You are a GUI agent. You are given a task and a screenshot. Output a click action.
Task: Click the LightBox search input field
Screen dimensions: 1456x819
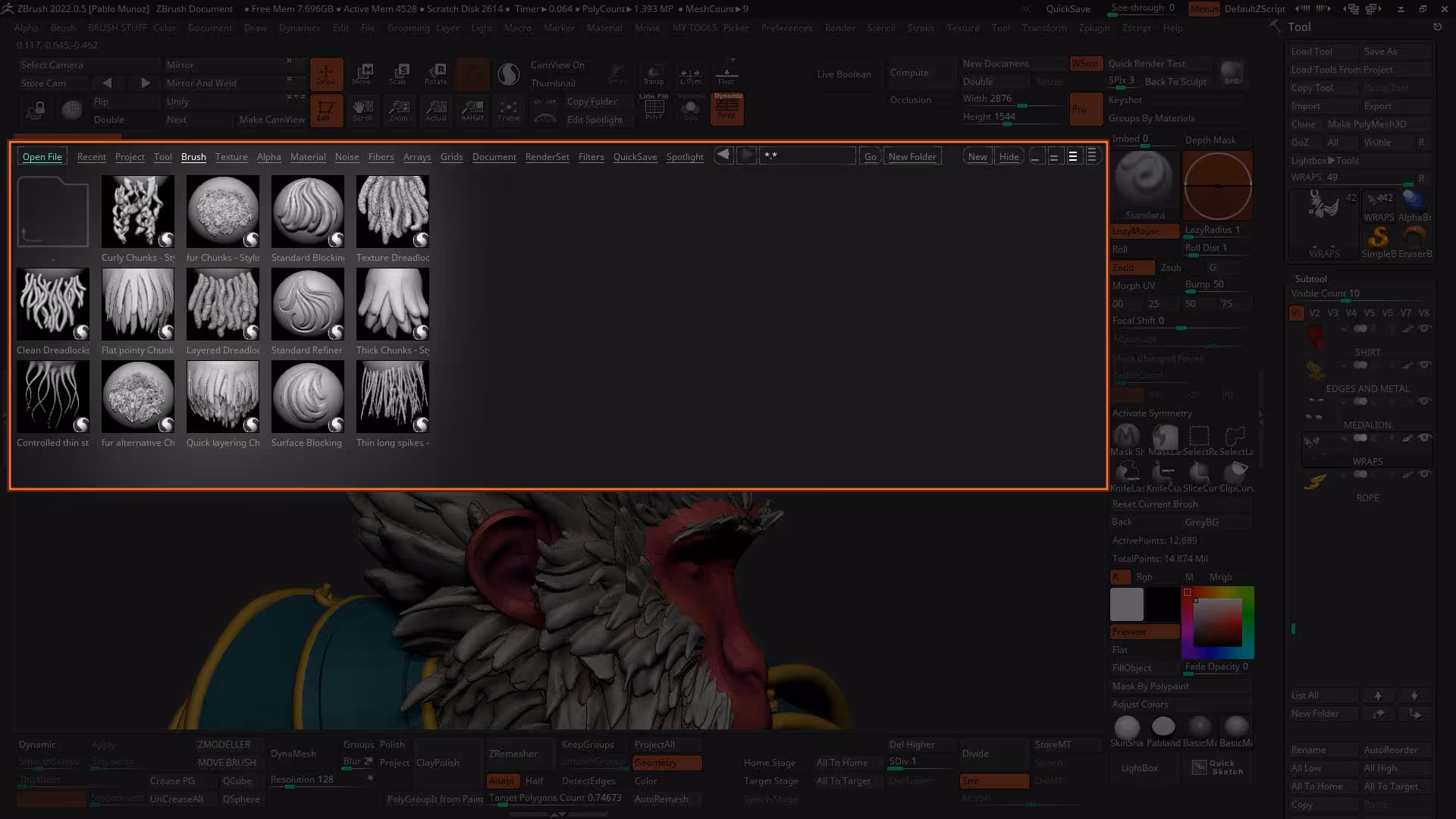point(808,155)
